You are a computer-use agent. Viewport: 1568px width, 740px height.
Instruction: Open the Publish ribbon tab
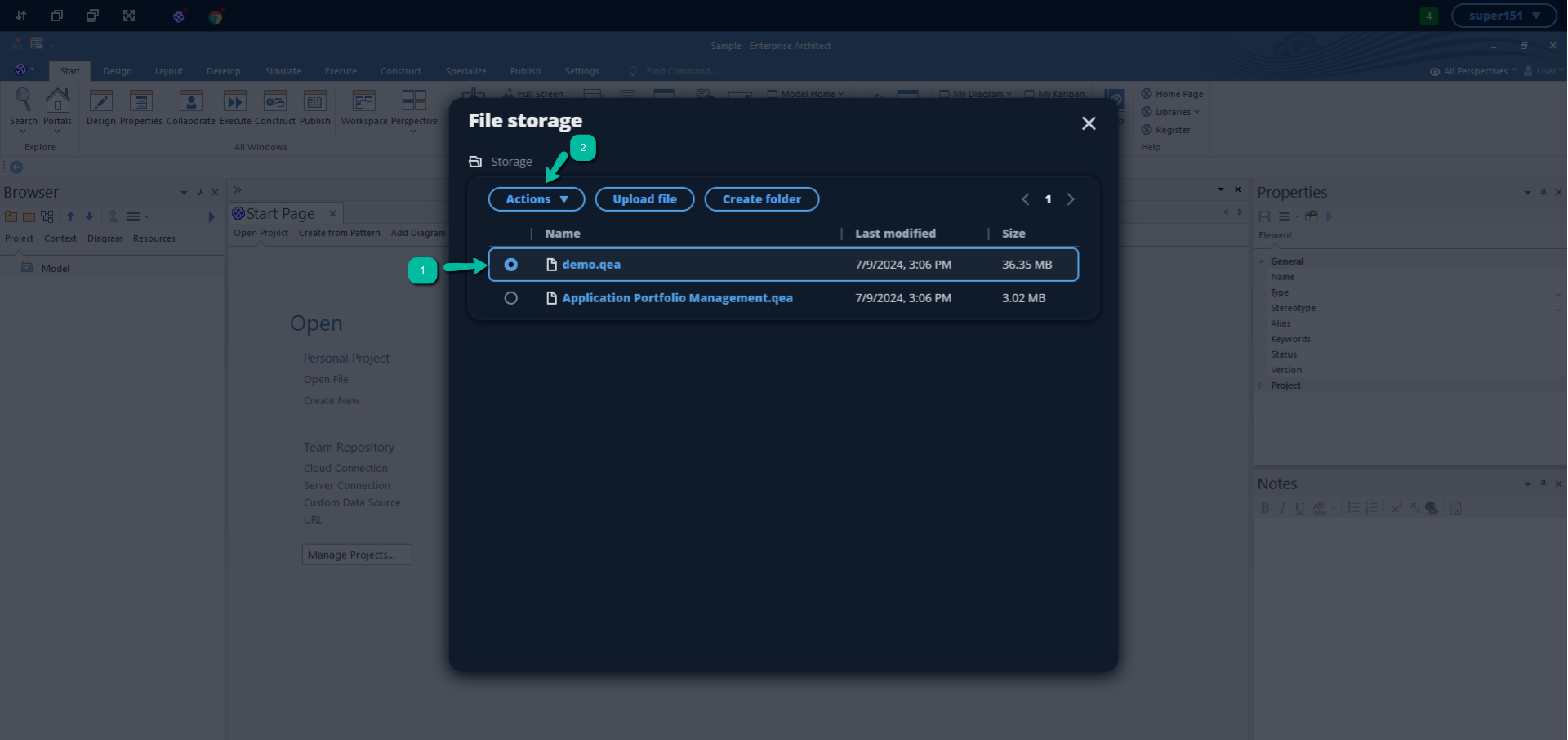point(526,71)
